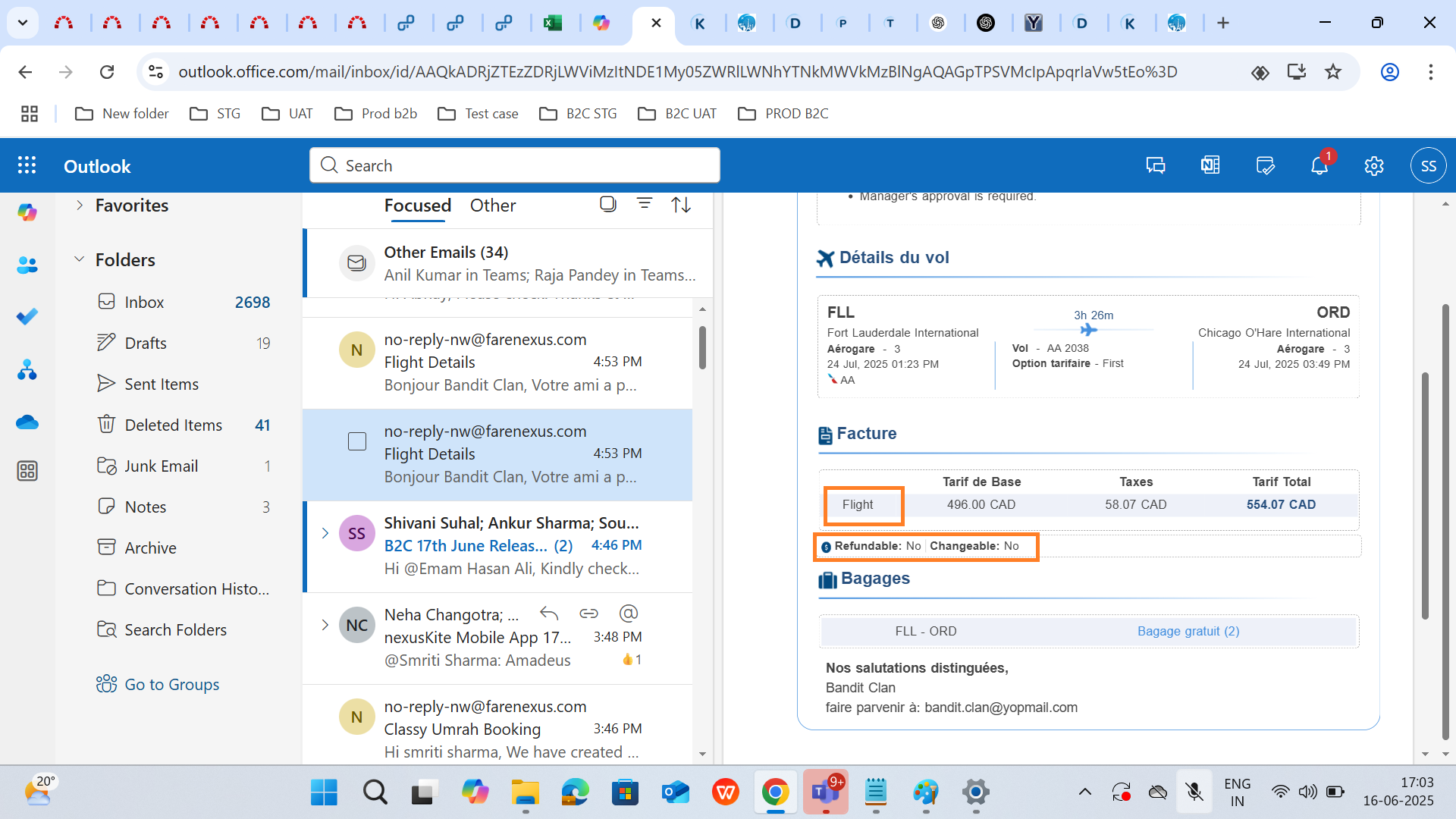
Task: Click Bagage gratuit (2) link
Action: click(1188, 631)
